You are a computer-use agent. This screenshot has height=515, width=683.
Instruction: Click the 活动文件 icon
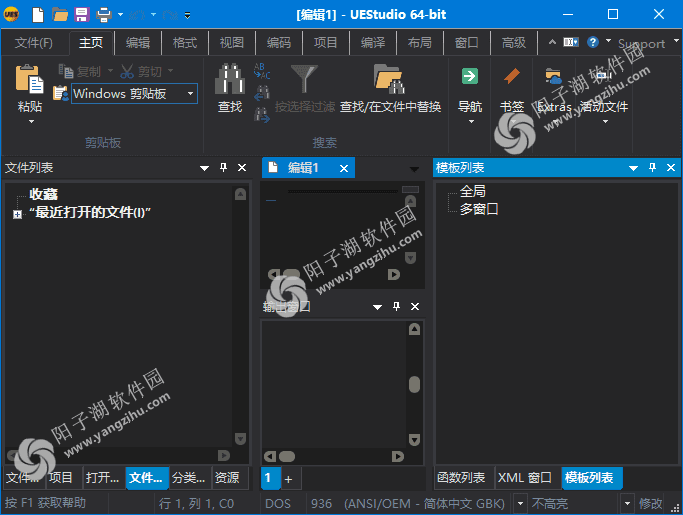(604, 77)
